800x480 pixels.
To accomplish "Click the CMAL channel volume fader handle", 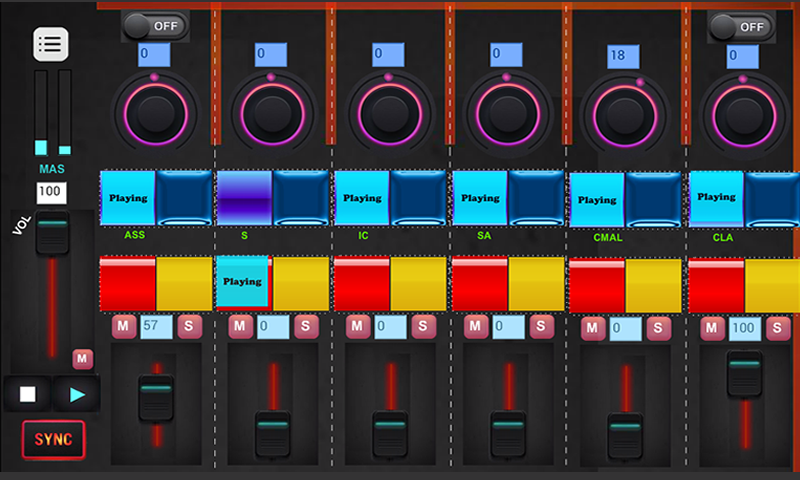I will tap(626, 436).
